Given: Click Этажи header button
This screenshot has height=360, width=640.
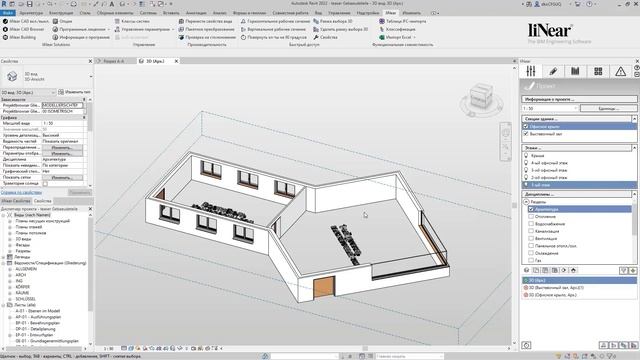Looking at the screenshot, I should 576,148.
